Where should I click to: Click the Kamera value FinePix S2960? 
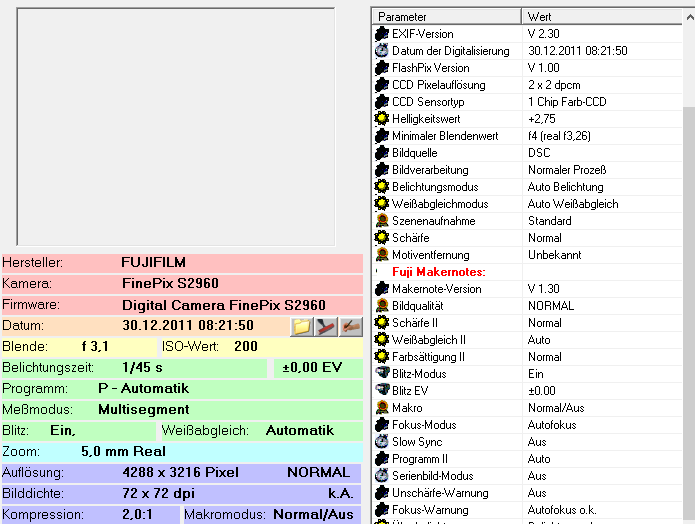170,283
